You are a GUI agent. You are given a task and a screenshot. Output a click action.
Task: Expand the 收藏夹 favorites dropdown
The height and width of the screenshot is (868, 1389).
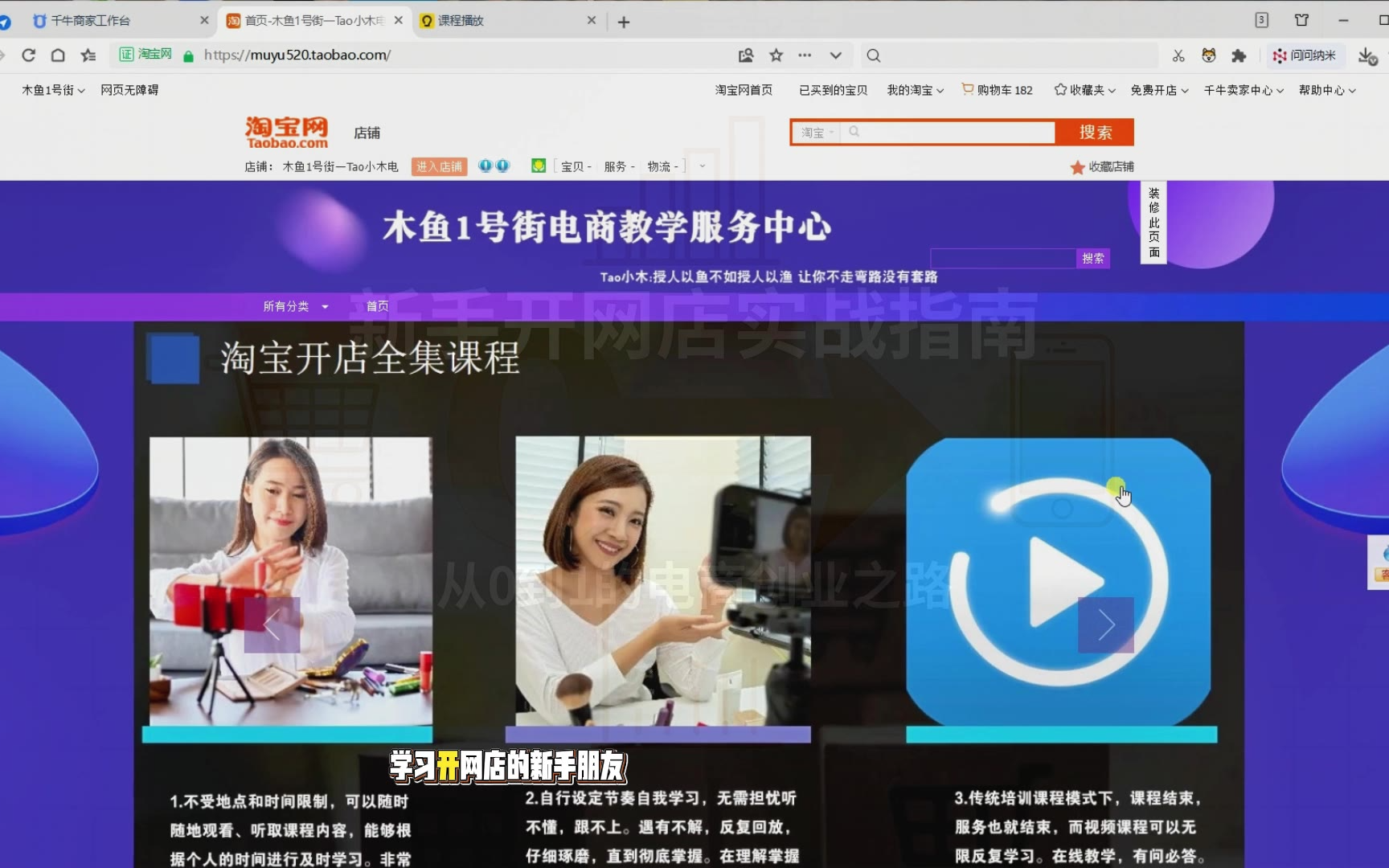pyautogui.click(x=1085, y=90)
